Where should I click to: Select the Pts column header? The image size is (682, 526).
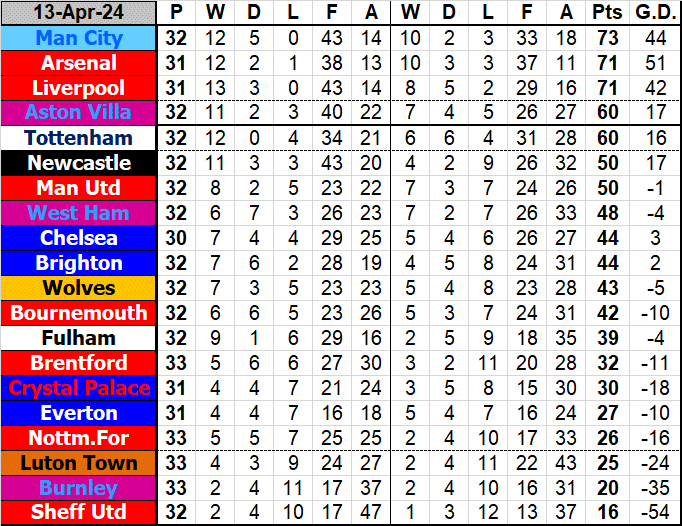pyautogui.click(x=605, y=13)
